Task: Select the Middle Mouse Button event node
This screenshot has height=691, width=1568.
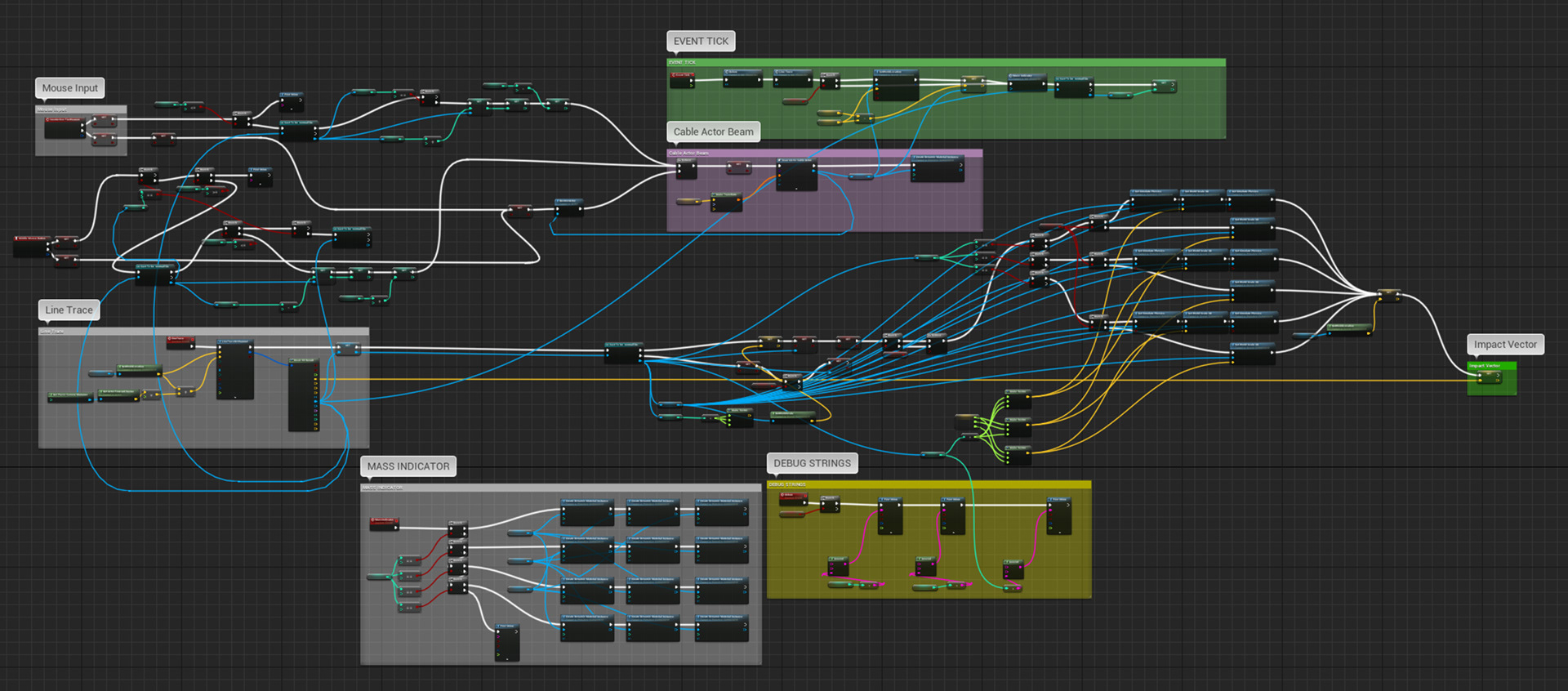Action: tap(31, 246)
